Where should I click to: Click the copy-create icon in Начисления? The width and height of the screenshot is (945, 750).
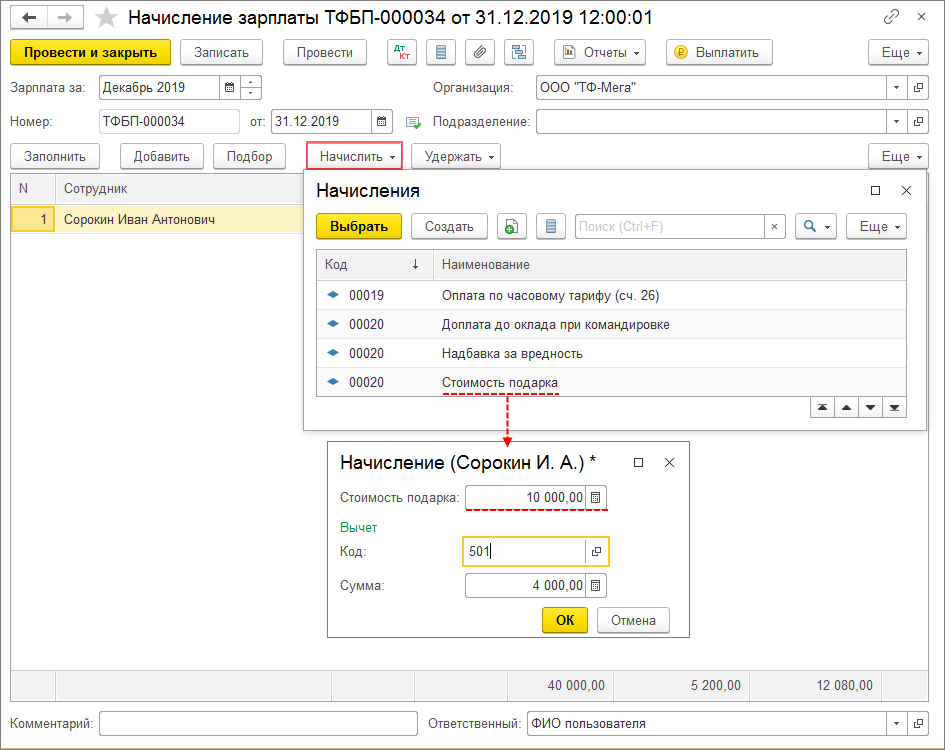pos(512,227)
